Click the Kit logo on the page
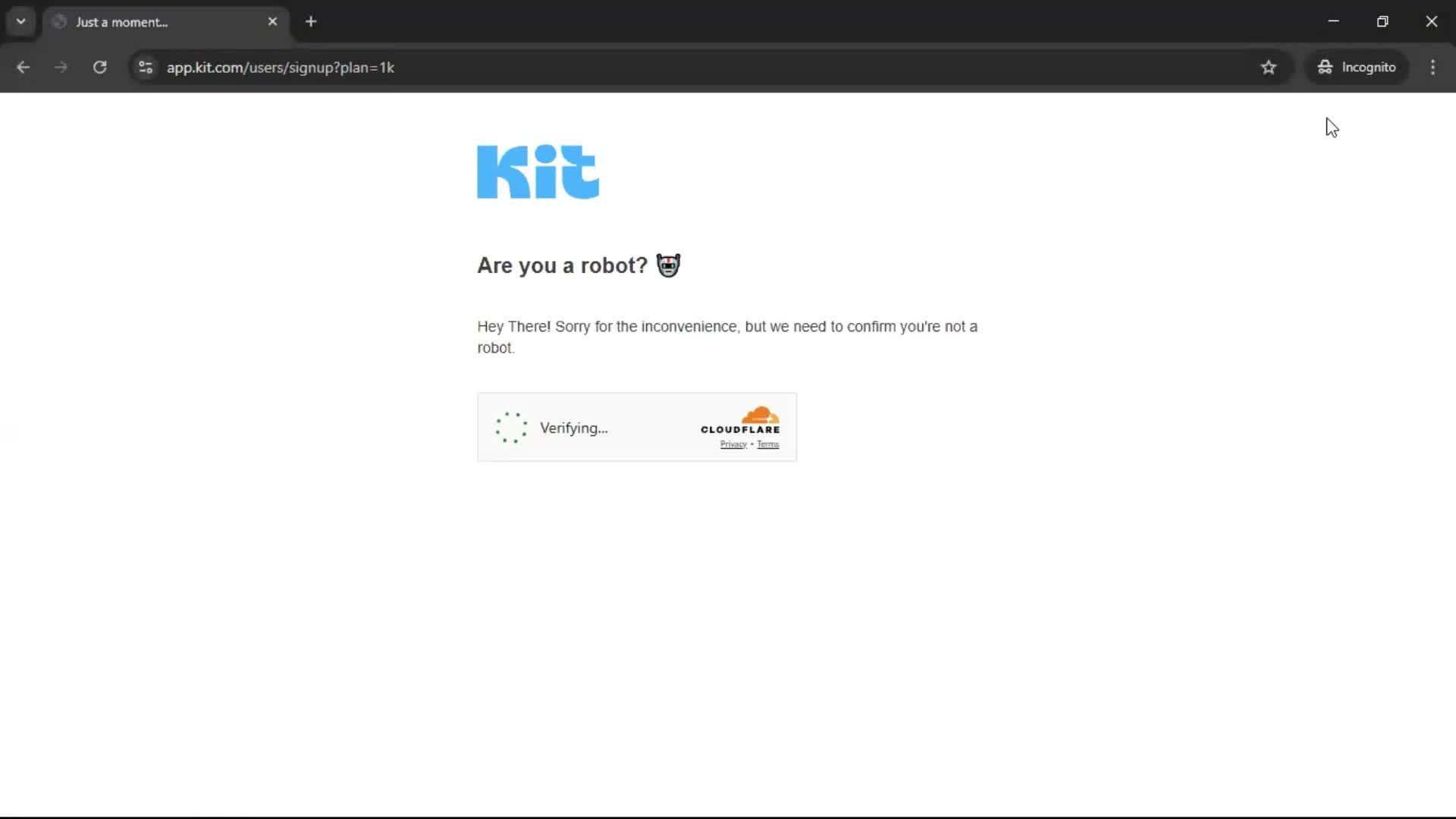This screenshot has width=1456, height=819. pyautogui.click(x=538, y=172)
